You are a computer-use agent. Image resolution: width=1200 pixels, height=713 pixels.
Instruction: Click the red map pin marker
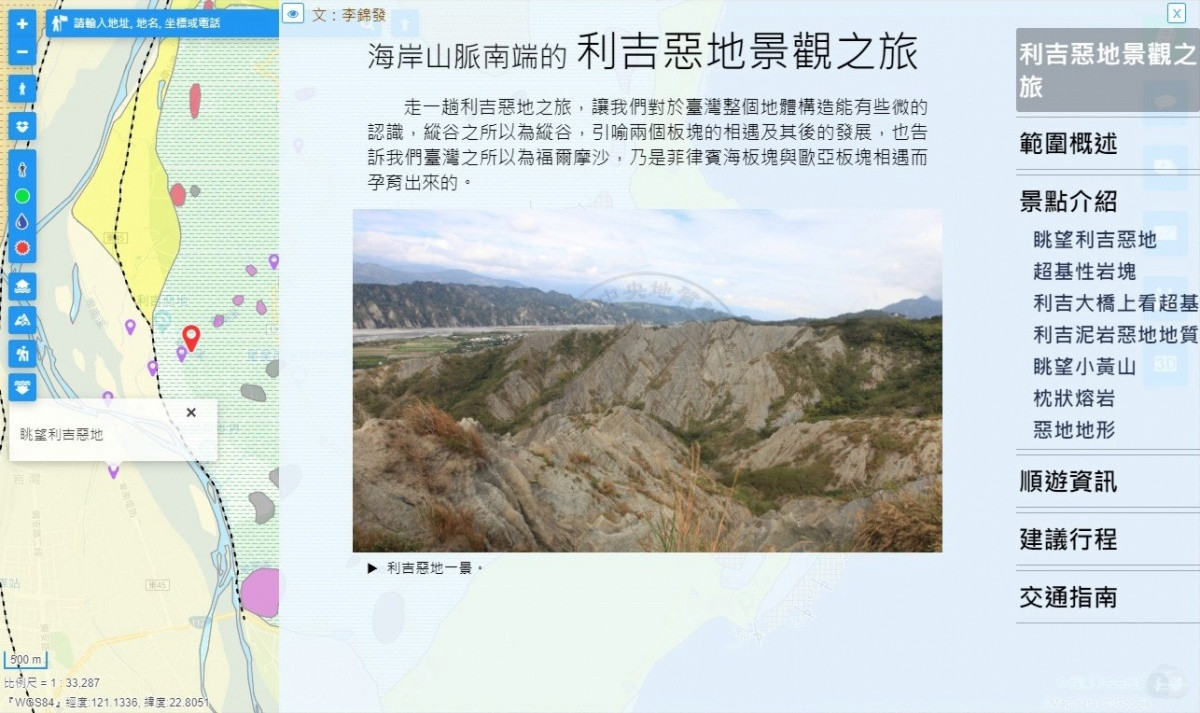click(x=191, y=337)
